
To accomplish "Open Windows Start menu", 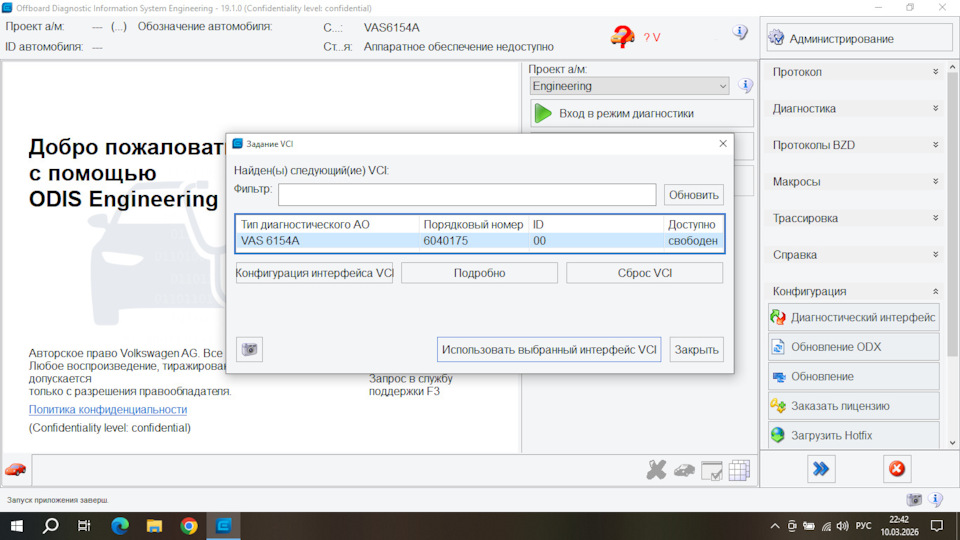I will (17, 526).
